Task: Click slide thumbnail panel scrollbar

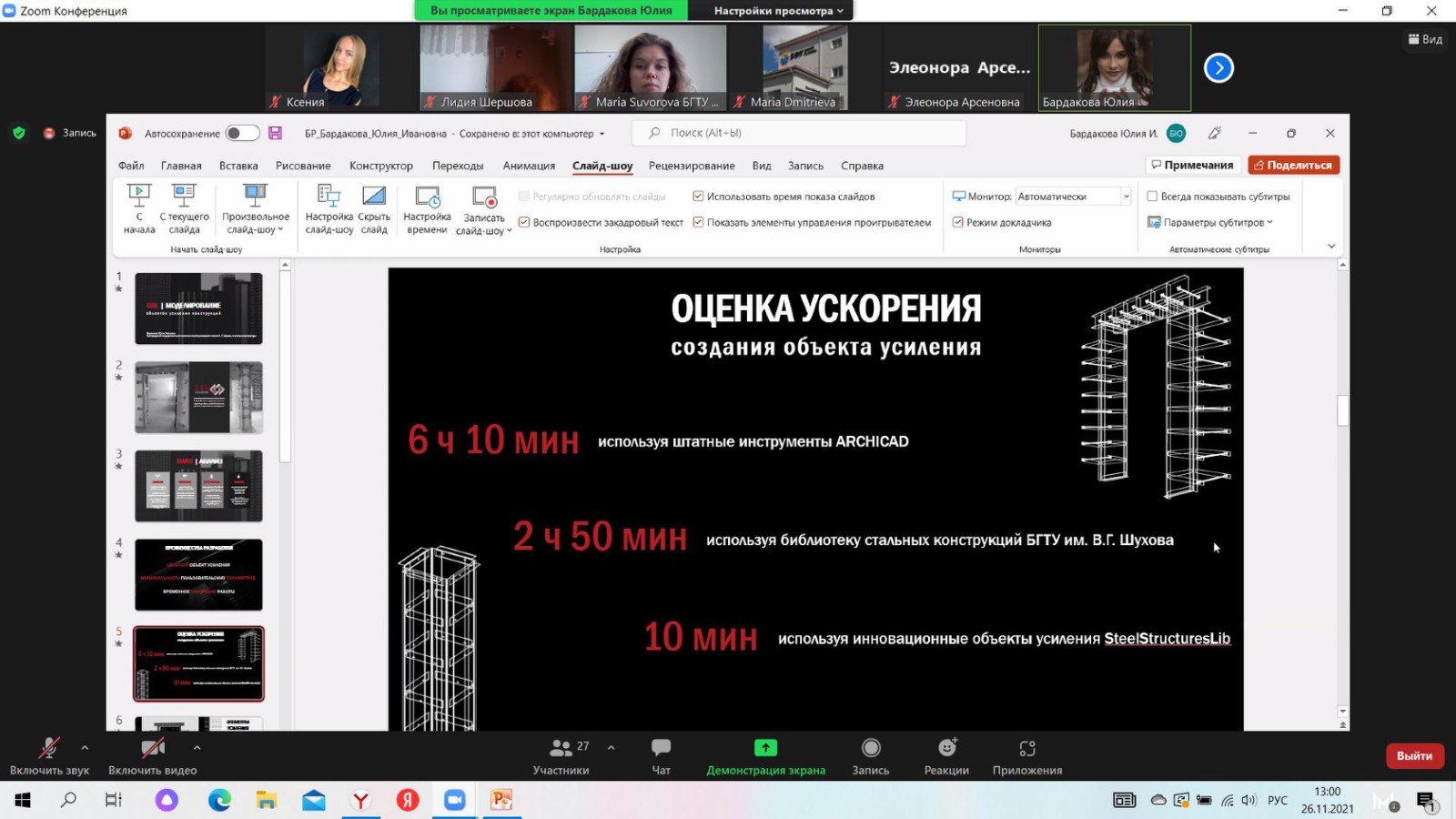Action: point(285,367)
